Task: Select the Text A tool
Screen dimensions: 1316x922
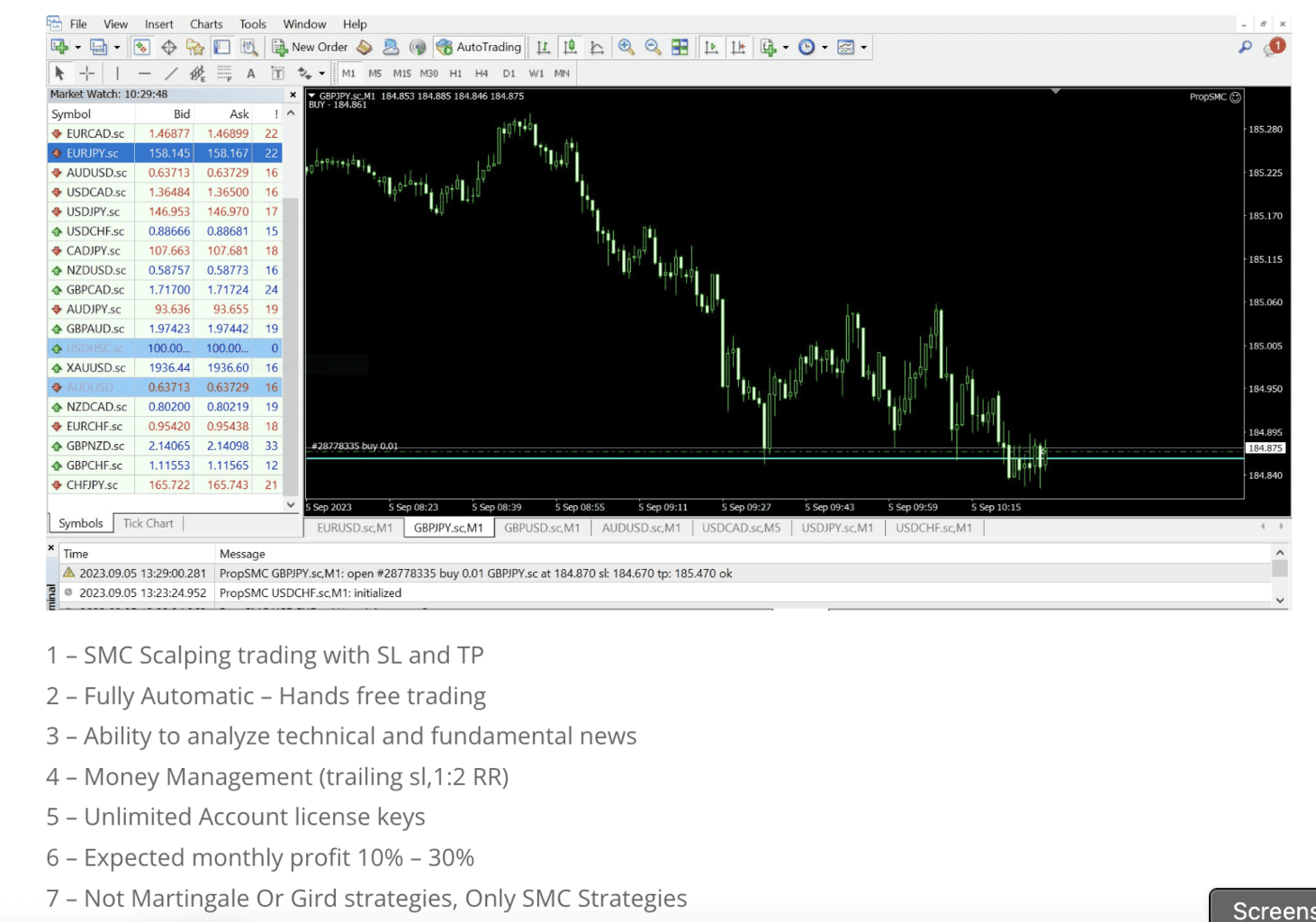Action: point(251,74)
